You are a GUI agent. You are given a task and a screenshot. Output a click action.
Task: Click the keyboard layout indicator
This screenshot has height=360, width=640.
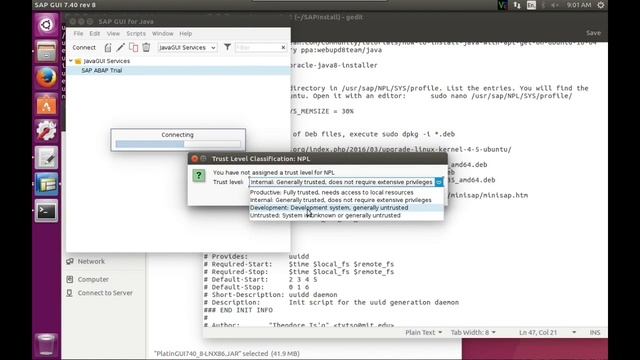531,5
